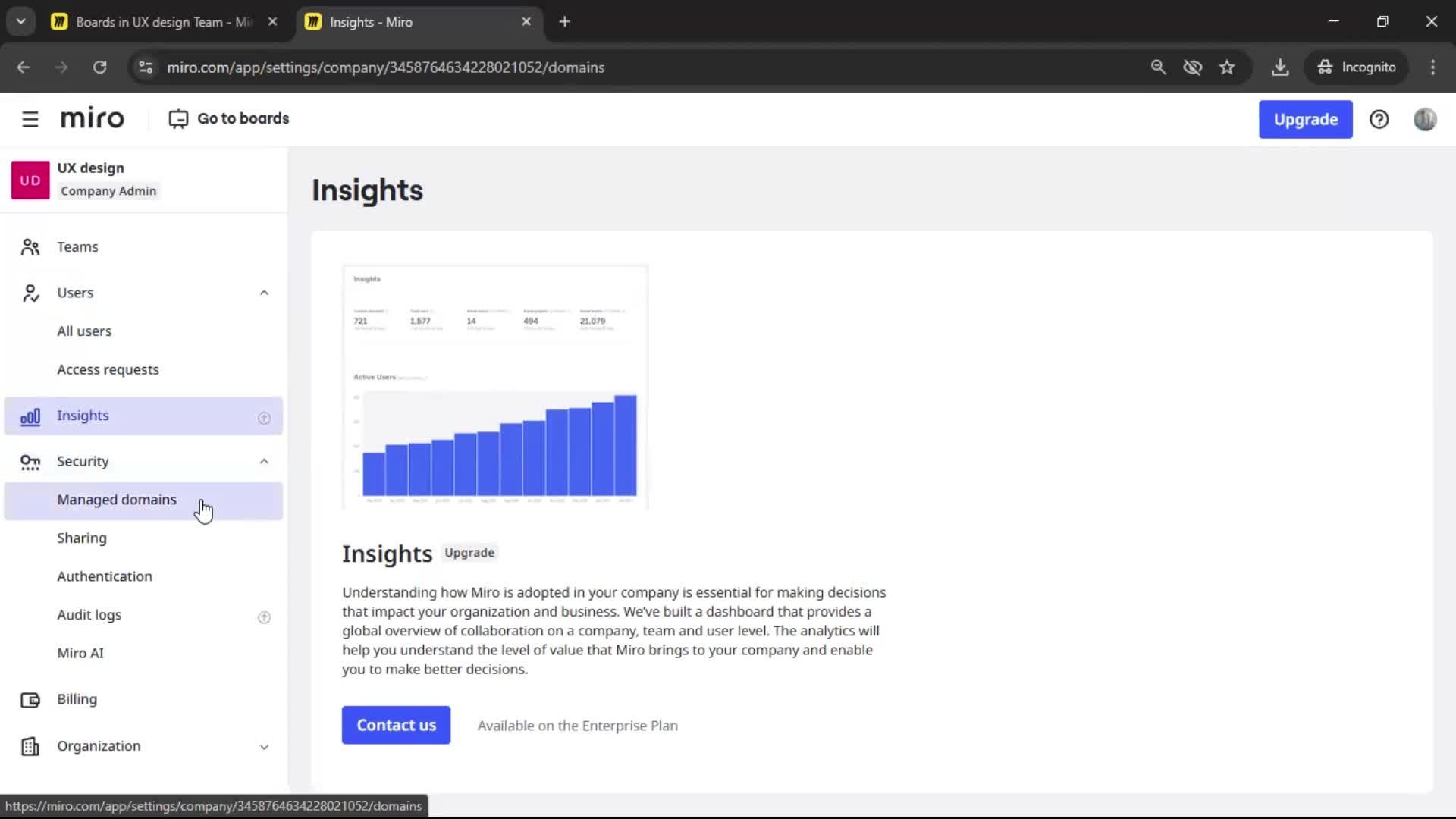Screen dimensions: 1456x819
Task: Select Insights in the sidebar
Action: tap(143, 416)
